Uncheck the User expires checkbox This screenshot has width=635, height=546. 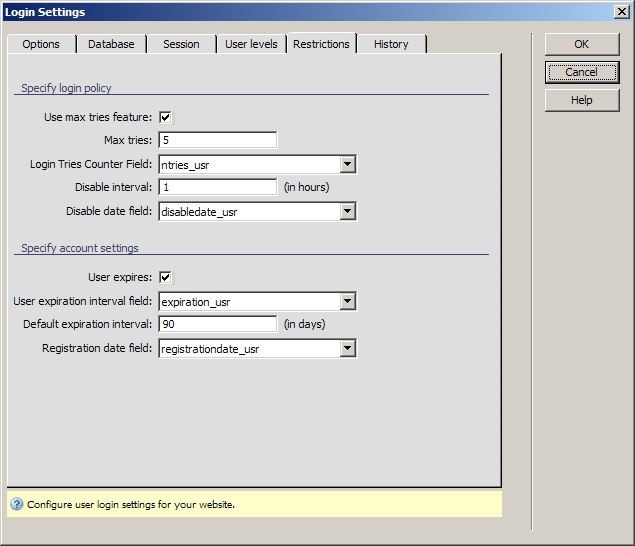click(x=166, y=277)
